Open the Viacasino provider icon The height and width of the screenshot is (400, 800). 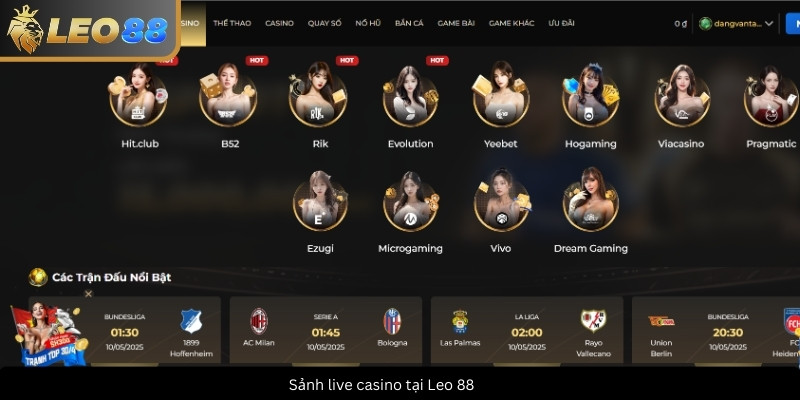click(681, 96)
